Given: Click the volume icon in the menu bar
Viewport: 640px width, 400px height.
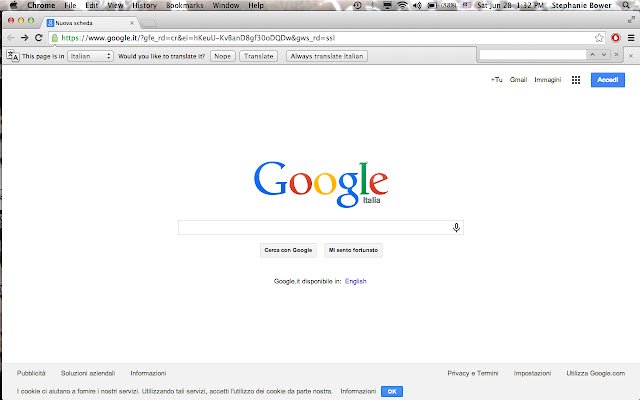Looking at the screenshot, I should pos(417,5).
